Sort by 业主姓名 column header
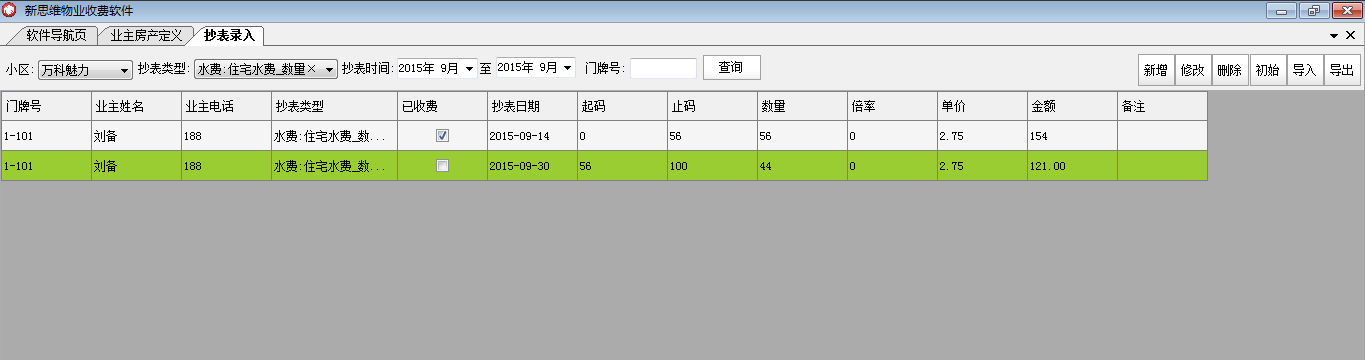Image resolution: width=1365 pixels, height=360 pixels. point(136,106)
